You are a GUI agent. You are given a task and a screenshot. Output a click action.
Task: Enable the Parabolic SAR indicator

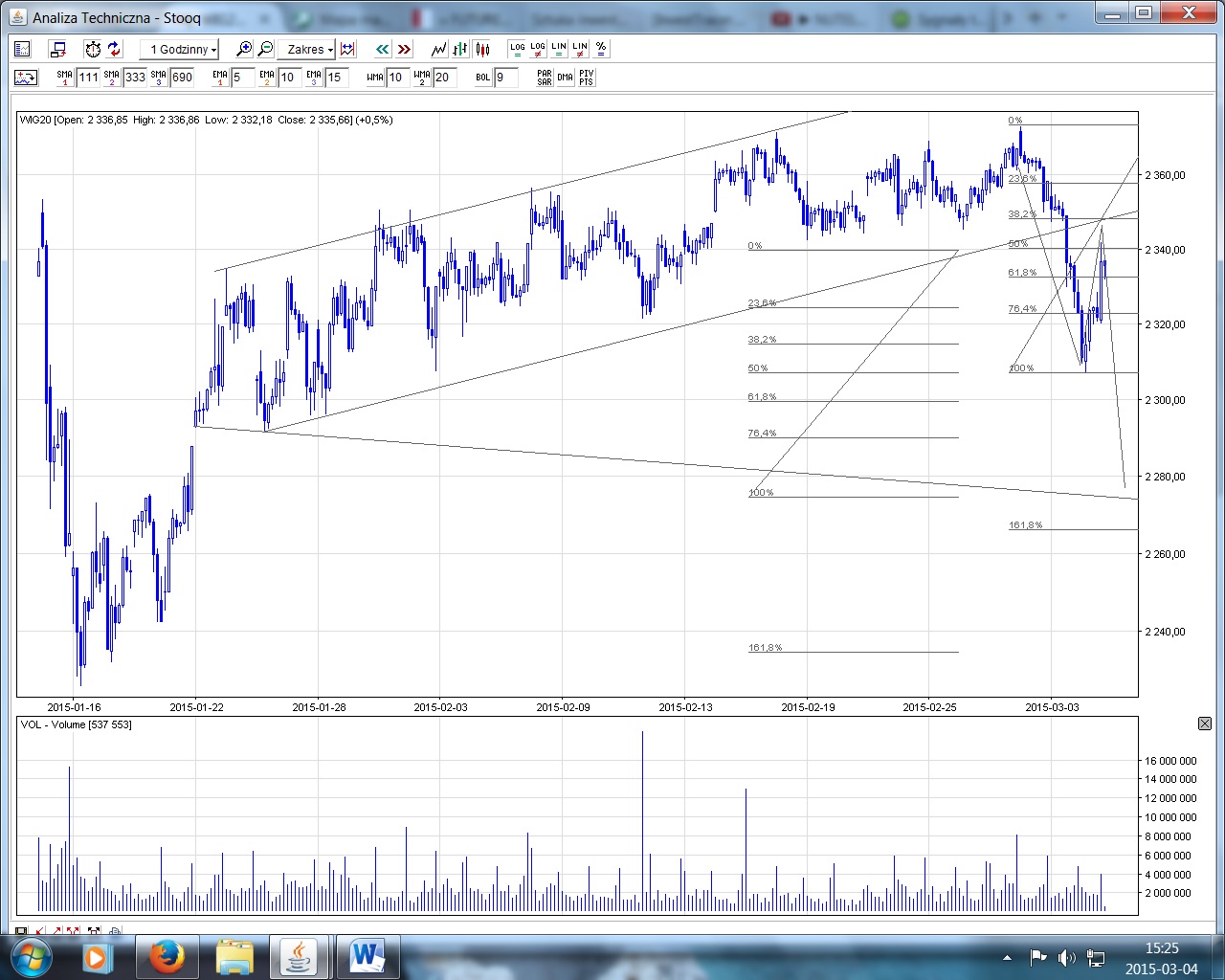click(544, 78)
